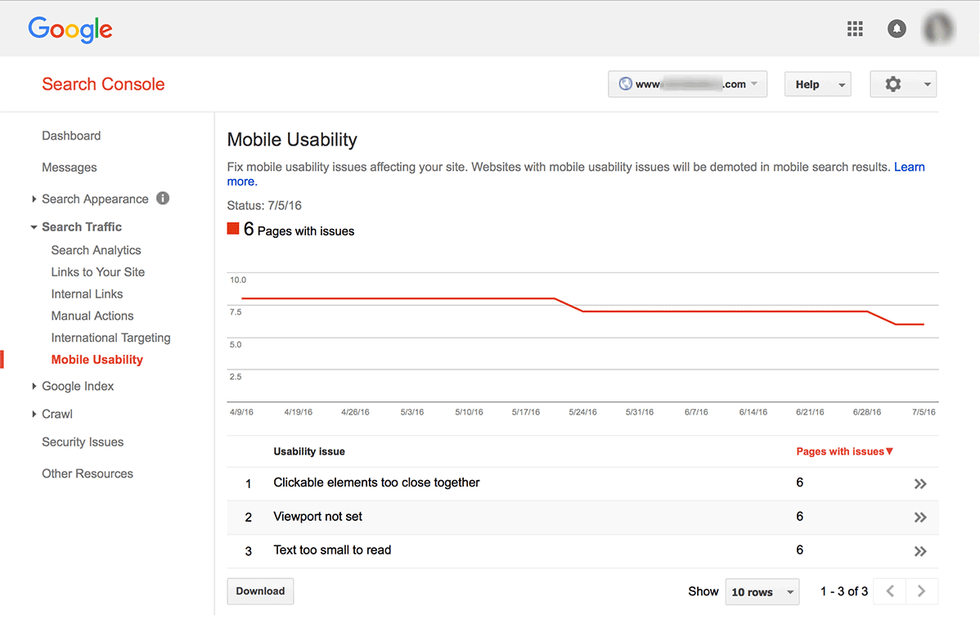980x627 pixels.
Task: Follow the Learn more link
Action: tap(909, 167)
